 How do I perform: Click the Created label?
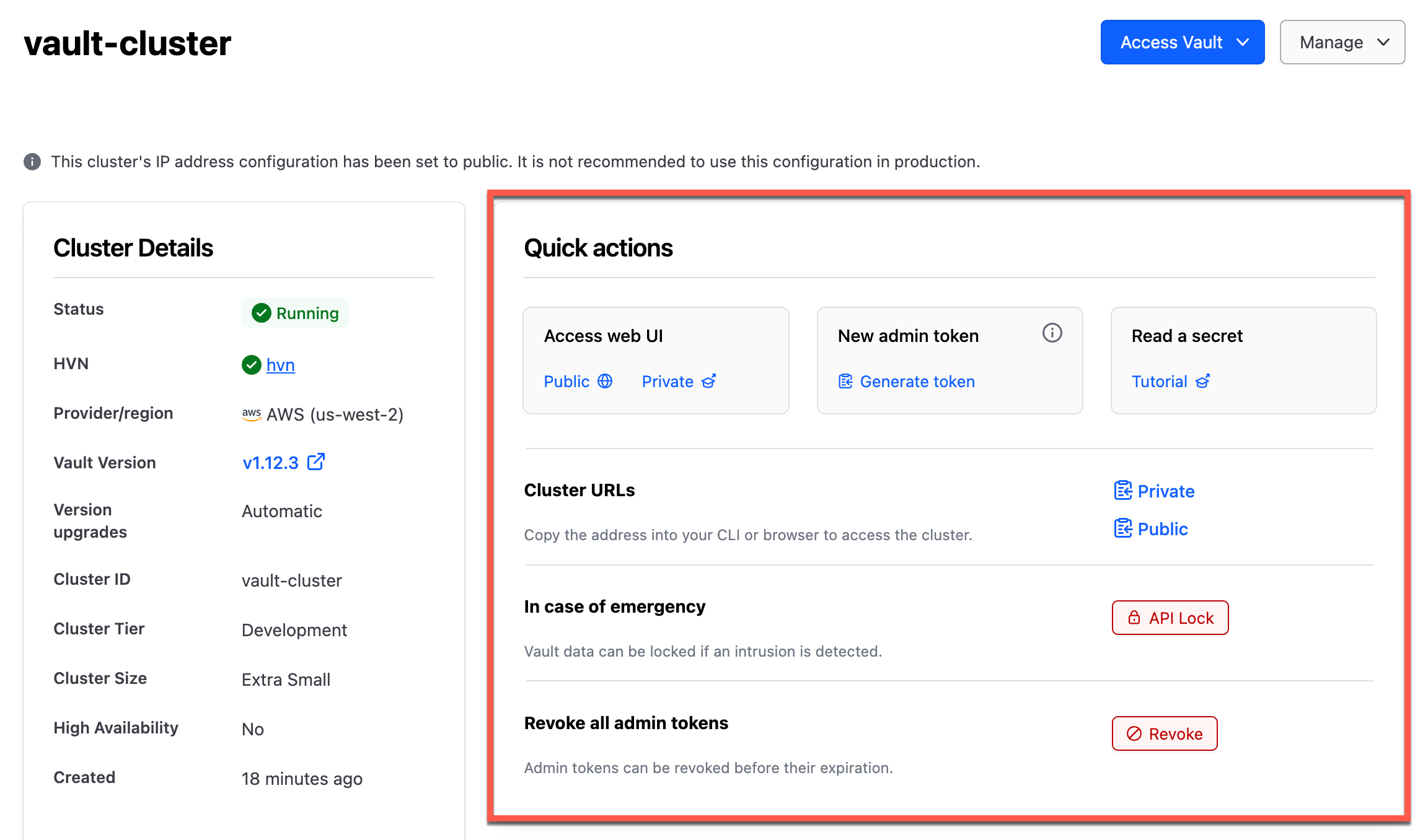[x=84, y=777]
